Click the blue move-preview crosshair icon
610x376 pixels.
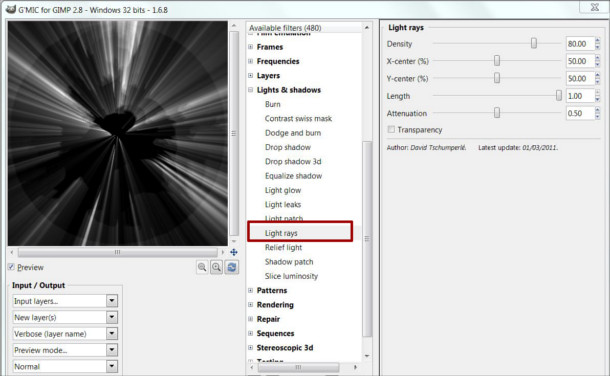(x=234, y=252)
